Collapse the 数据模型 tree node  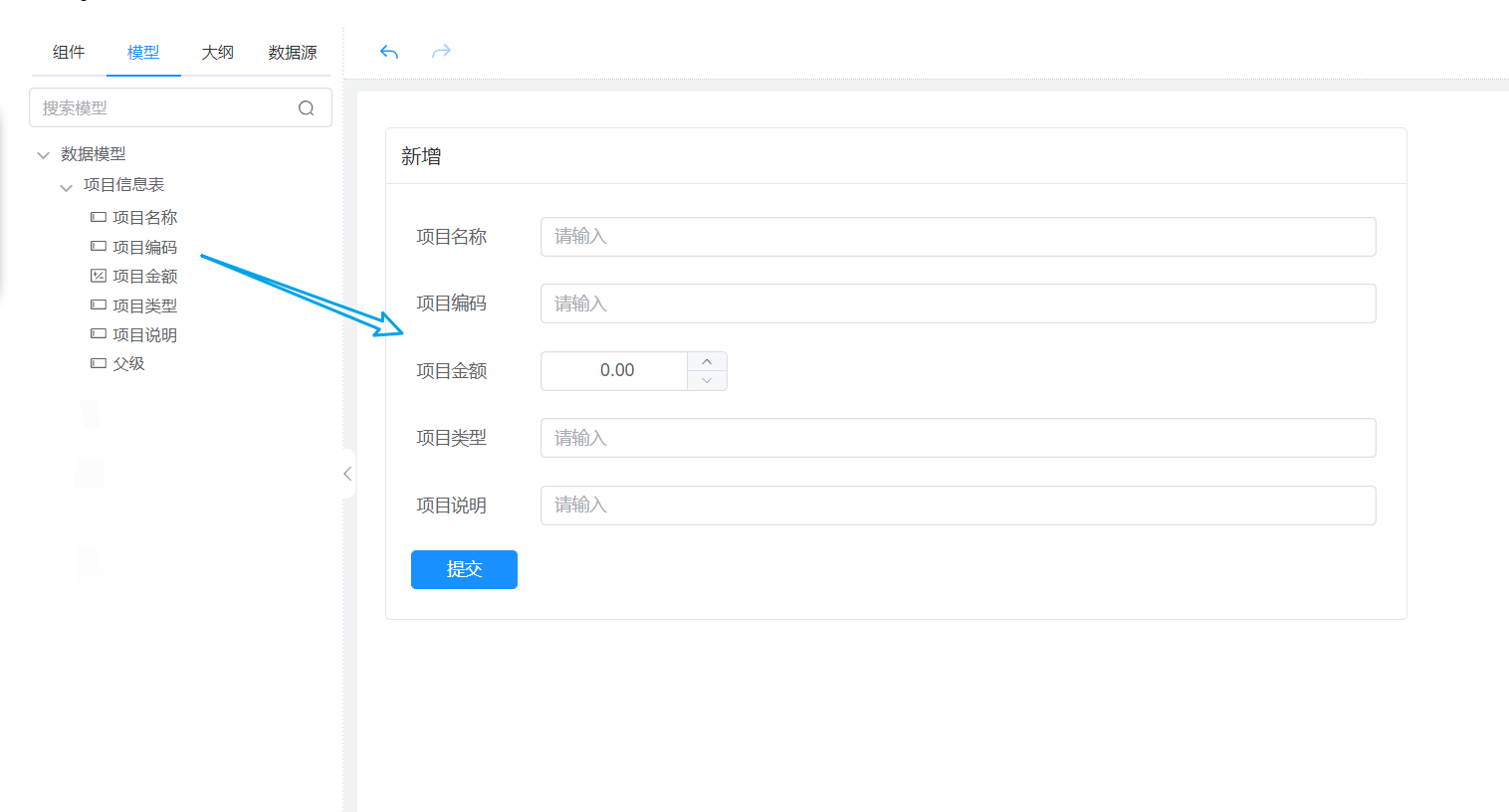(x=43, y=155)
